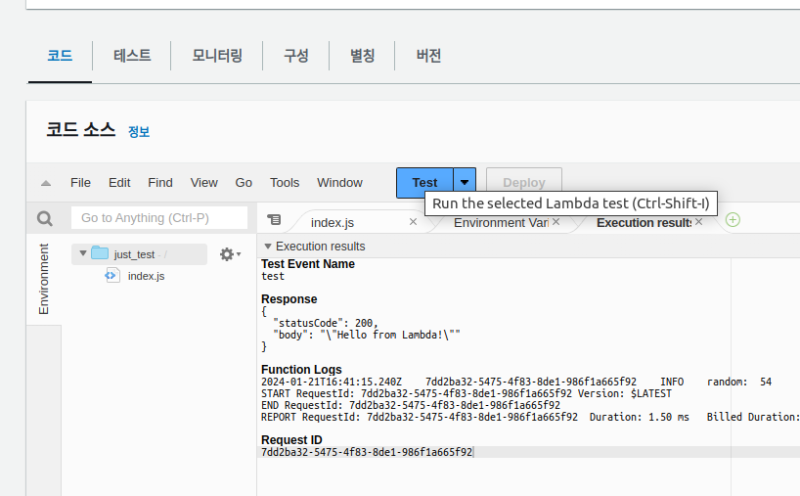Screen dimensions: 800x496
Task: Collapse the Execution results section
Action: coord(267,246)
